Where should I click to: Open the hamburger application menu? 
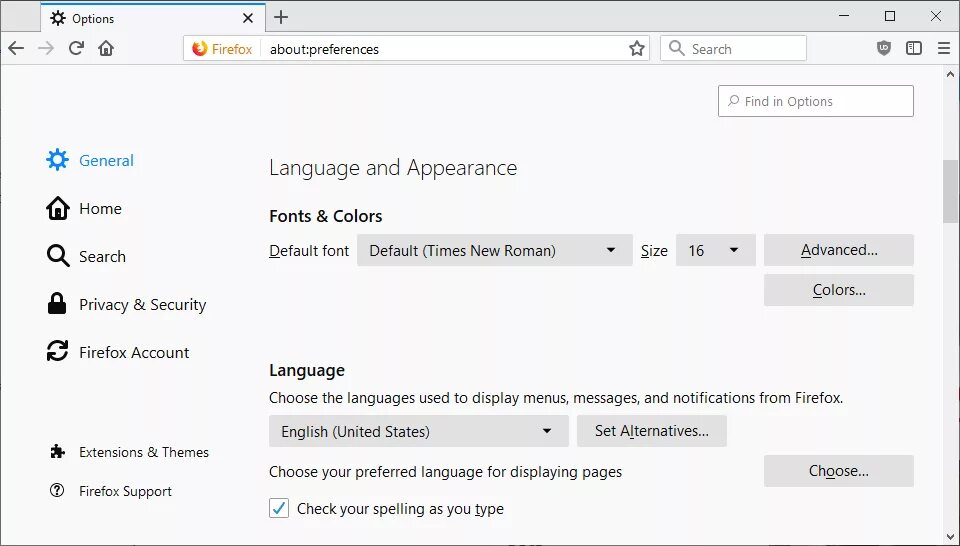pyautogui.click(x=944, y=48)
